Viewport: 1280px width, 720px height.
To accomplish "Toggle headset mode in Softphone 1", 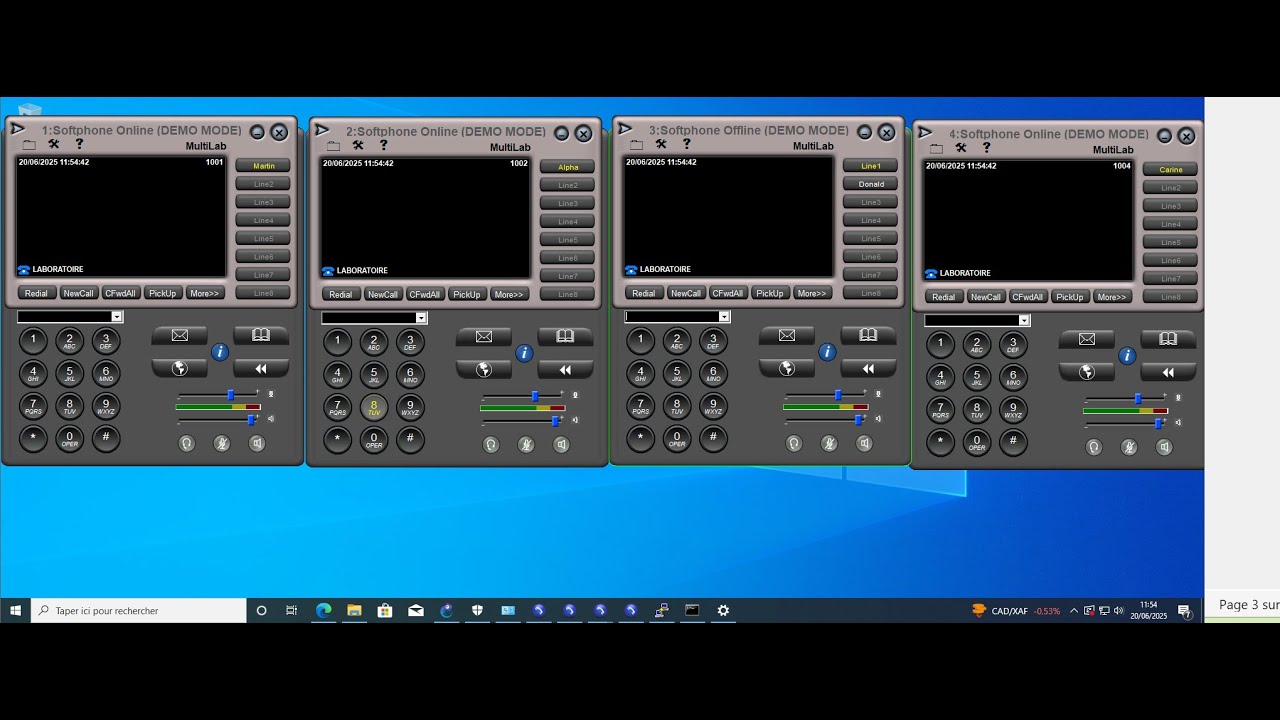I will coord(186,443).
